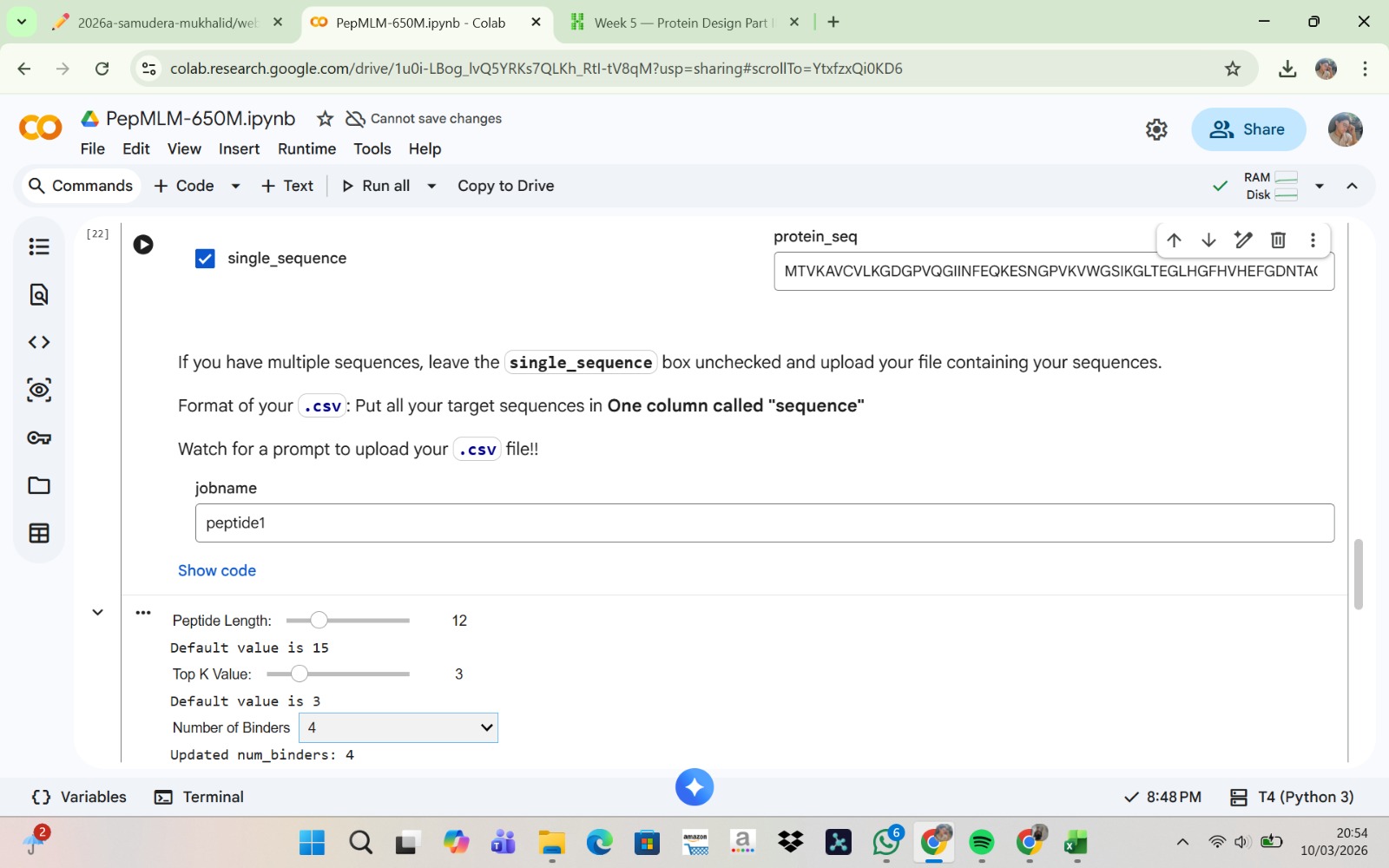Viewport: 1389px width, 868px height.
Task: Expand RAM and Disk resources dropdown
Action: pos(1320,186)
